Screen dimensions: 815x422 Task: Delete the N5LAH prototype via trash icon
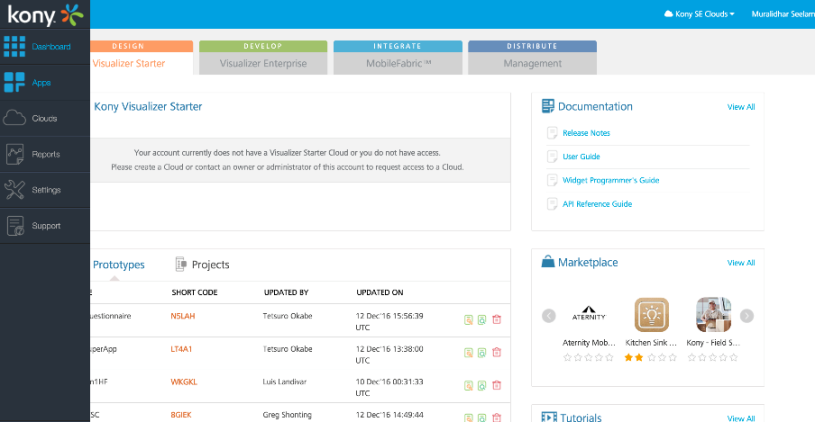tap(496, 320)
